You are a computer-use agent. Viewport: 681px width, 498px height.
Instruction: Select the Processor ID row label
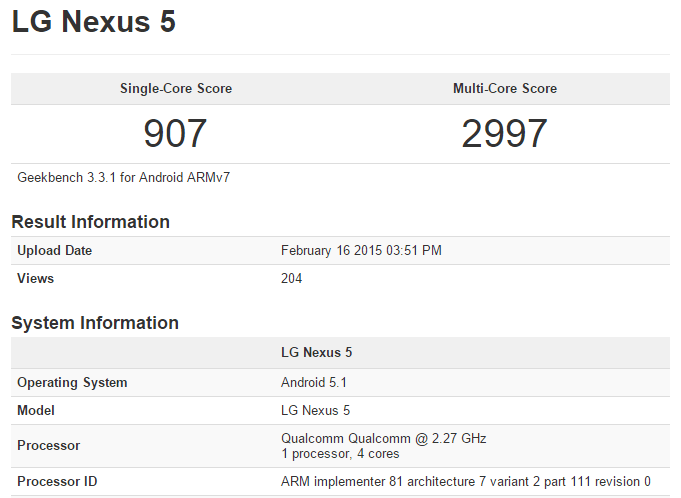coord(57,482)
